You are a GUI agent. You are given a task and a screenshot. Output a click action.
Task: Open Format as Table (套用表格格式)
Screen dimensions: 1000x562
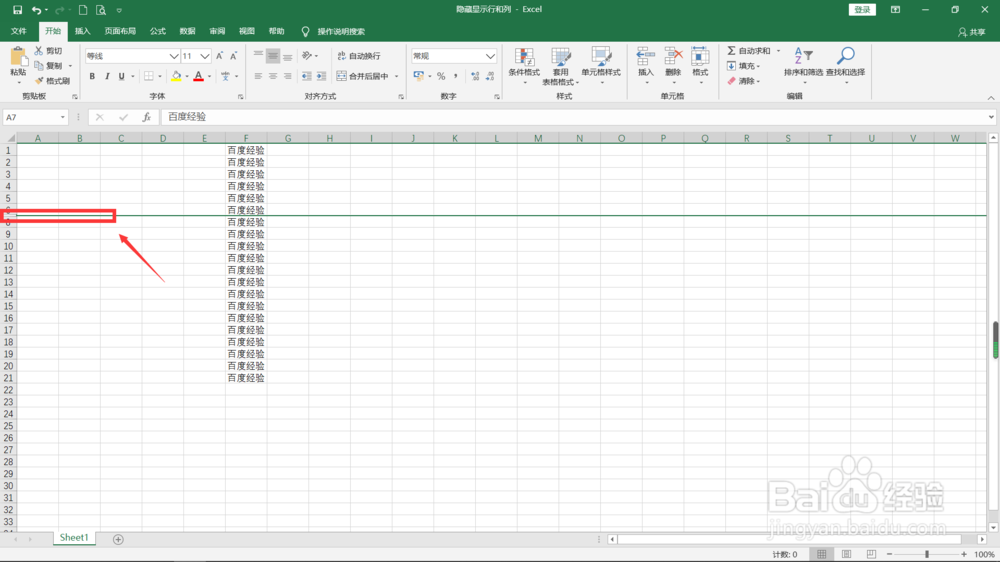561,66
